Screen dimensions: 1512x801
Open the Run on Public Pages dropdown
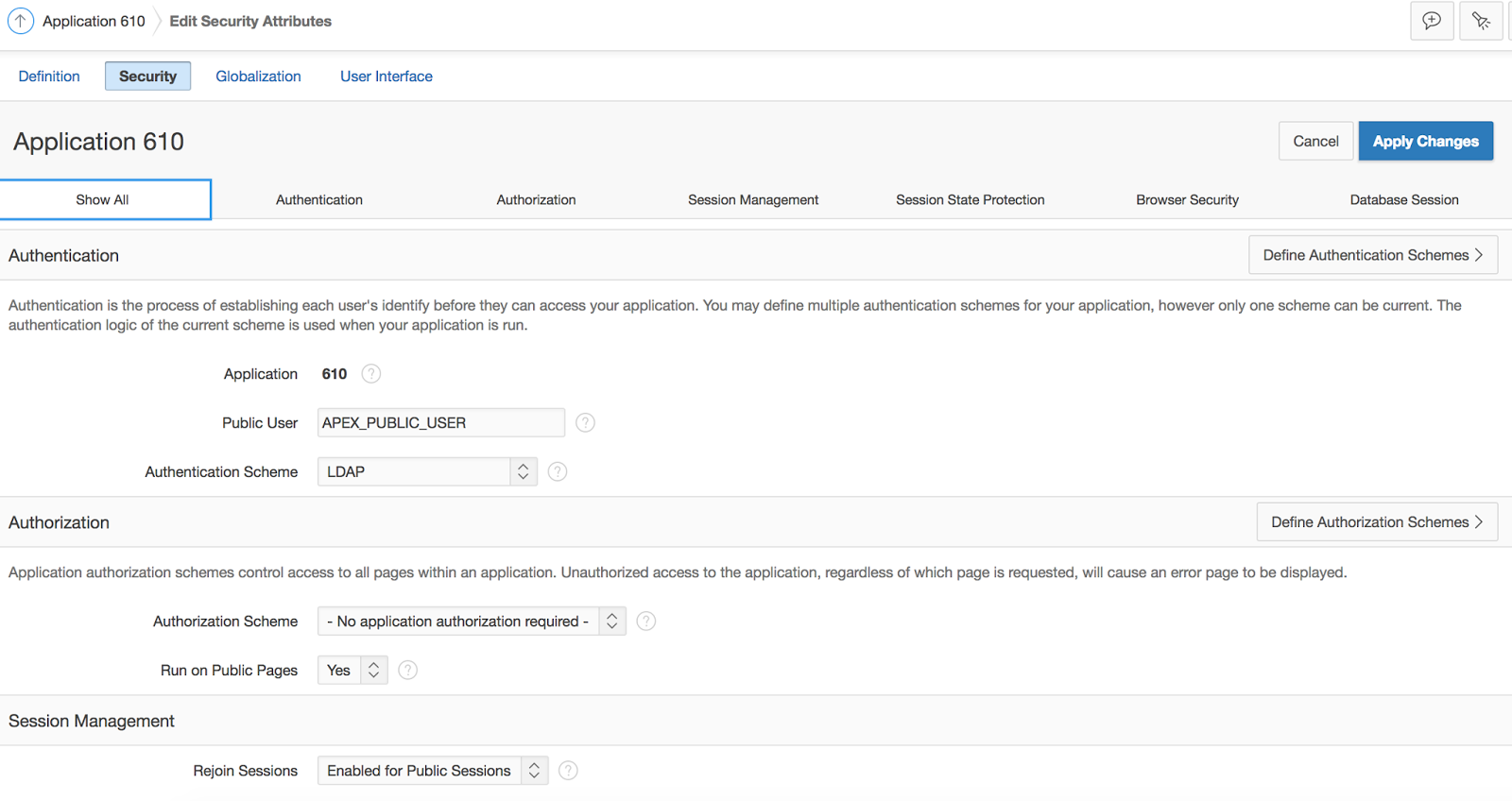pyautogui.click(x=352, y=671)
